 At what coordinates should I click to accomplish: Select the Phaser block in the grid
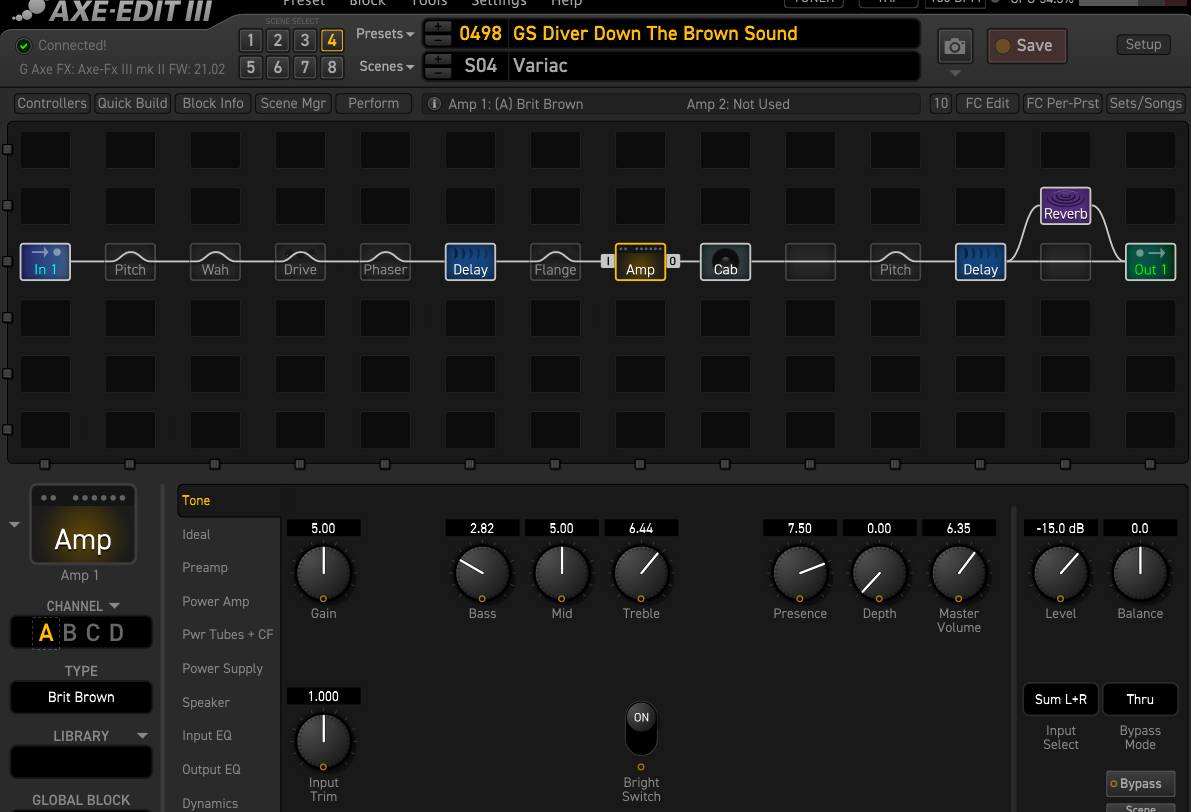pos(385,261)
